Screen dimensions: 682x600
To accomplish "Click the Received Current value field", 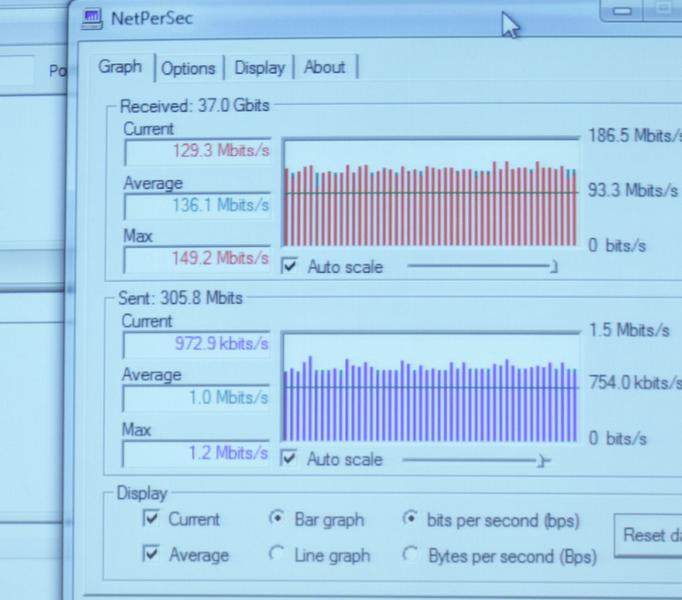I will point(197,152).
